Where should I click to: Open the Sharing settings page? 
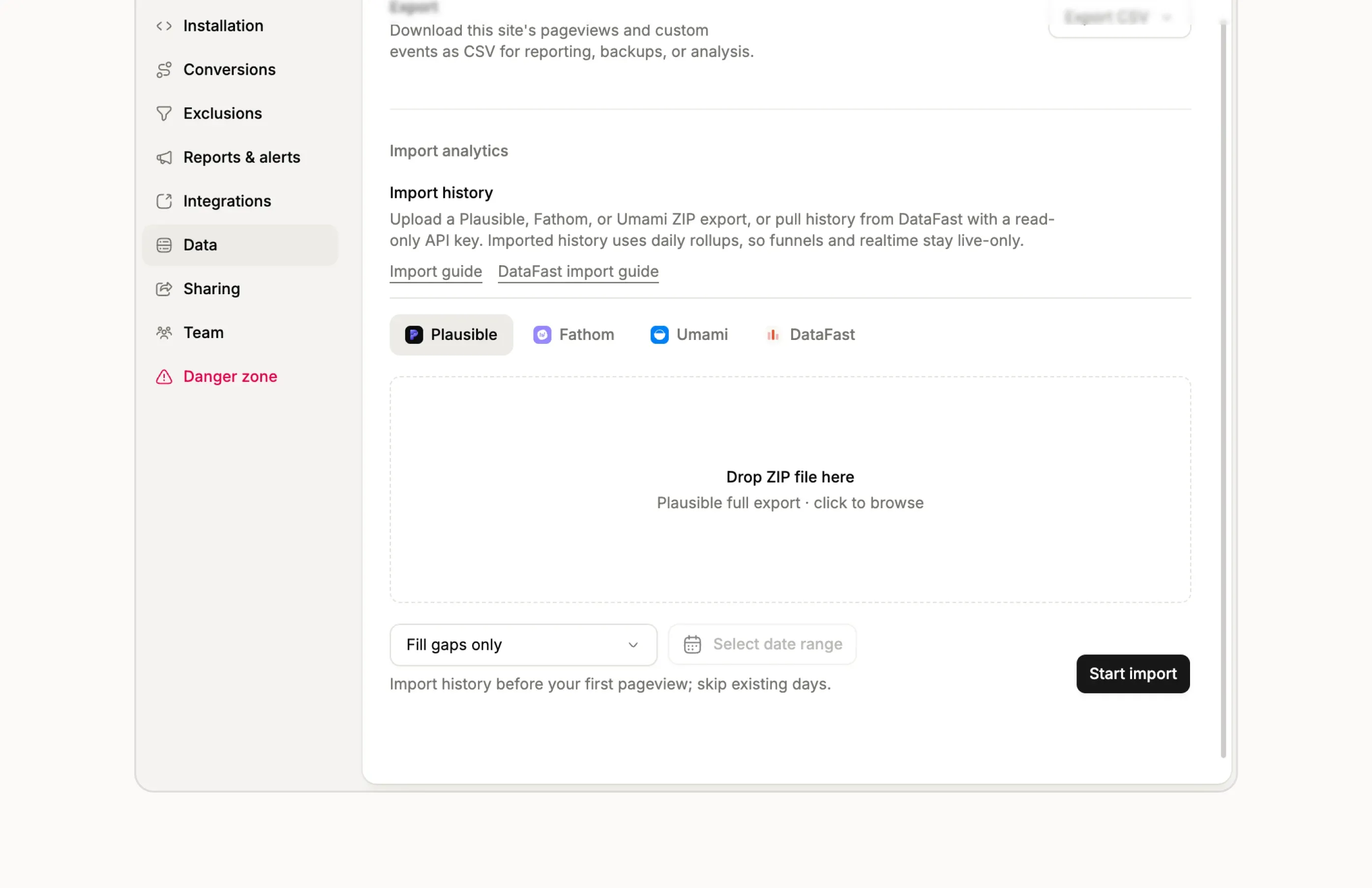pyautogui.click(x=239, y=289)
